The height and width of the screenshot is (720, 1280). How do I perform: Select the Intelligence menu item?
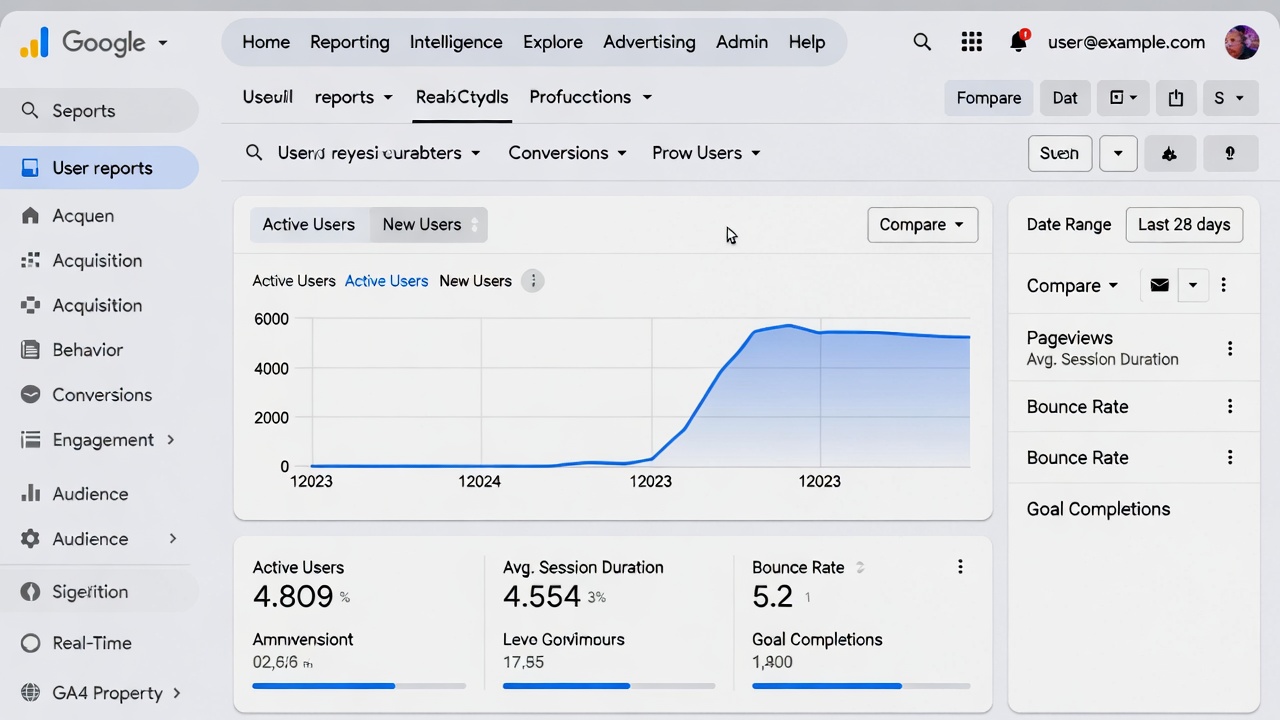click(456, 41)
